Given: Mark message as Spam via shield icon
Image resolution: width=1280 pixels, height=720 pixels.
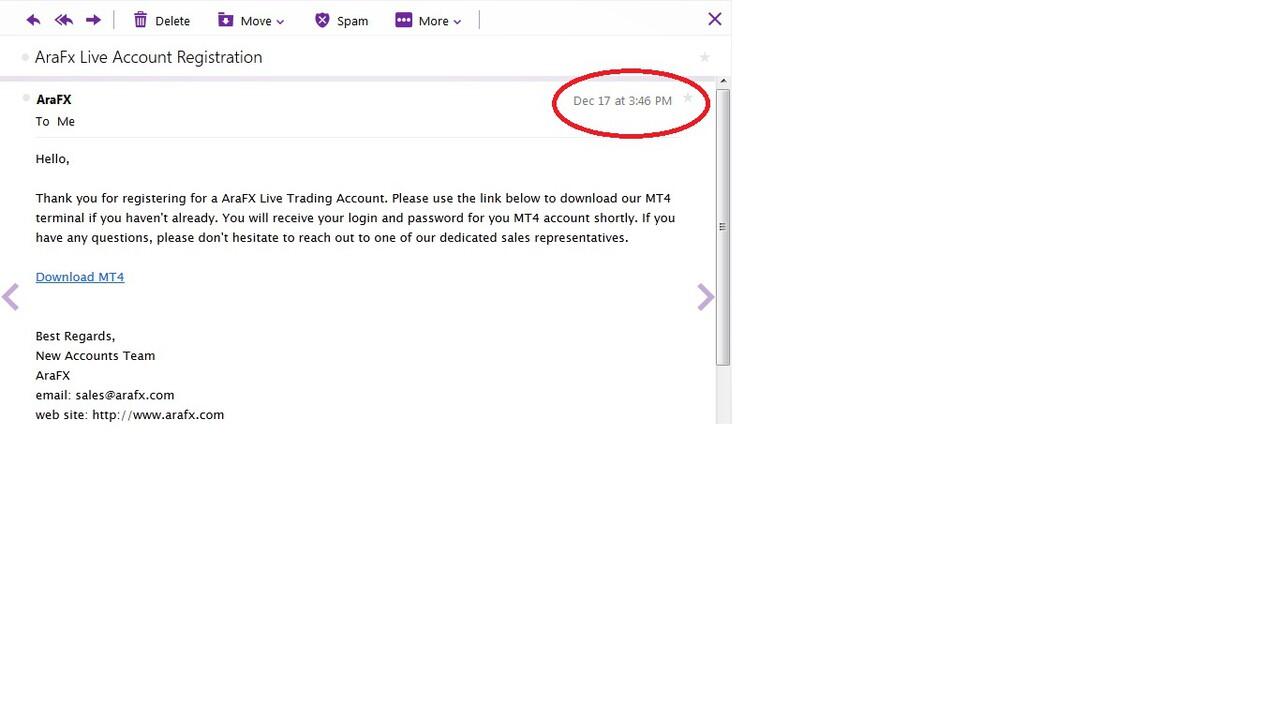Looking at the screenshot, I should coord(322,20).
